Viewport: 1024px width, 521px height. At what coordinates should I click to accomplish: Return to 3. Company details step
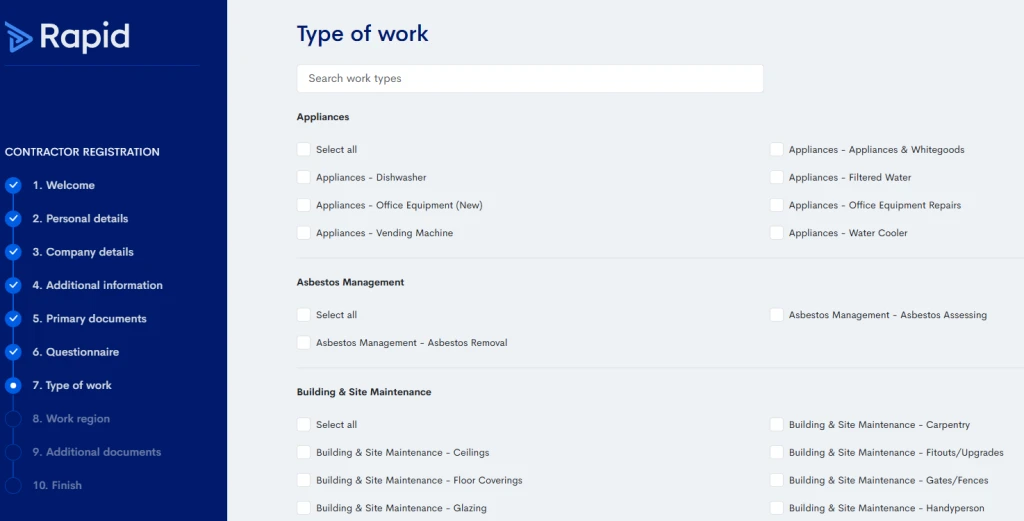tap(83, 252)
